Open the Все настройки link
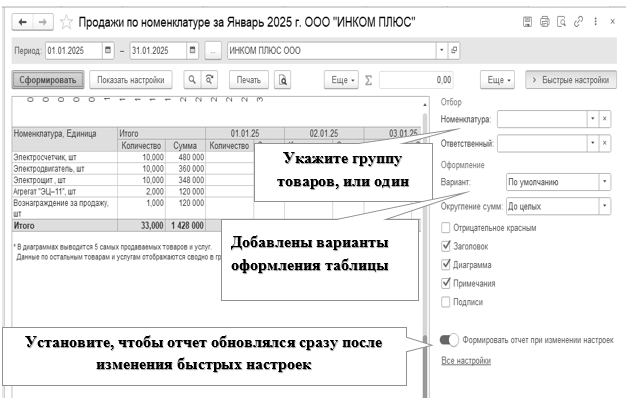The width and height of the screenshot is (633, 398). [x=466, y=361]
